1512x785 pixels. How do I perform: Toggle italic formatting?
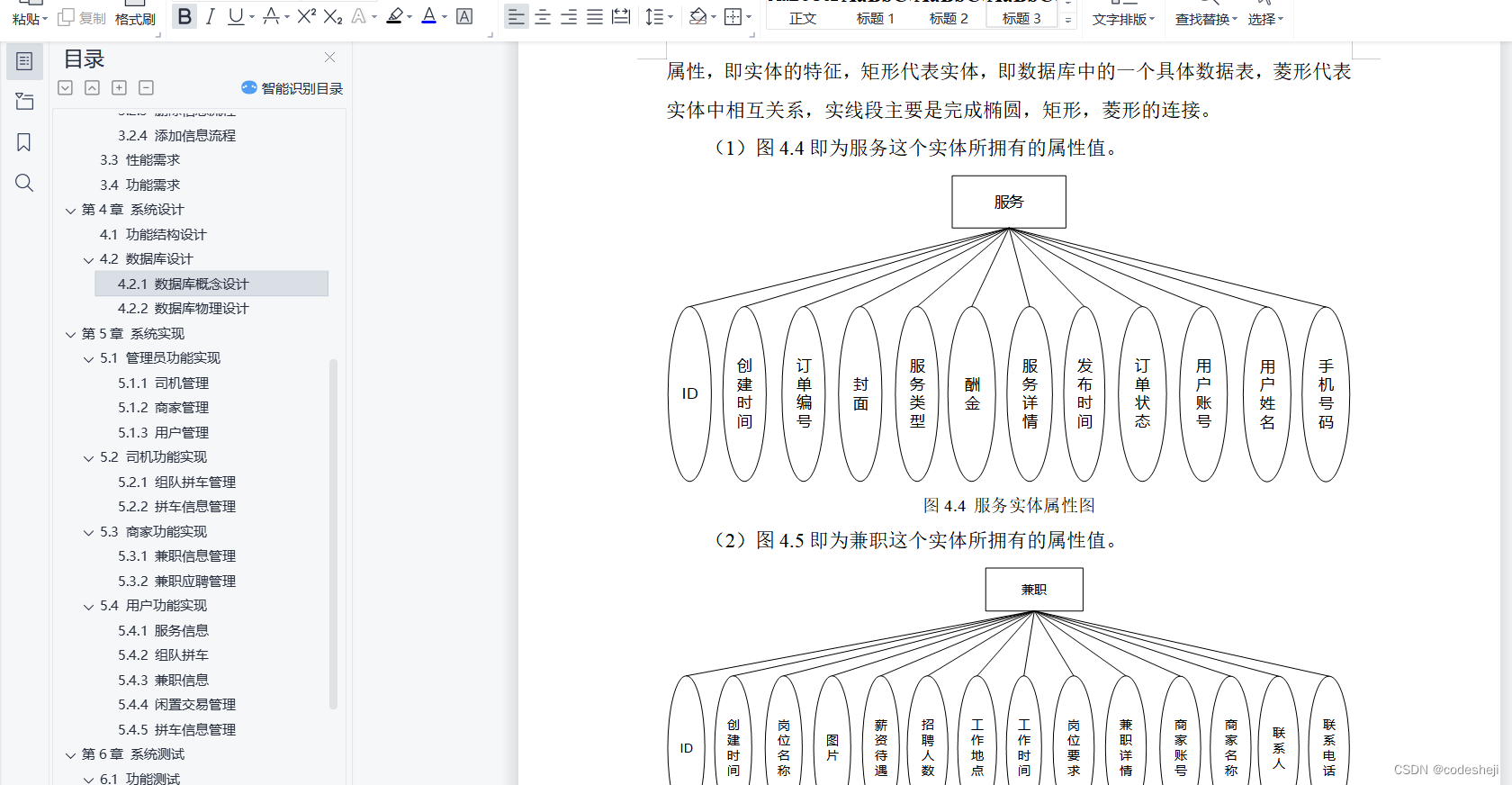point(210,16)
